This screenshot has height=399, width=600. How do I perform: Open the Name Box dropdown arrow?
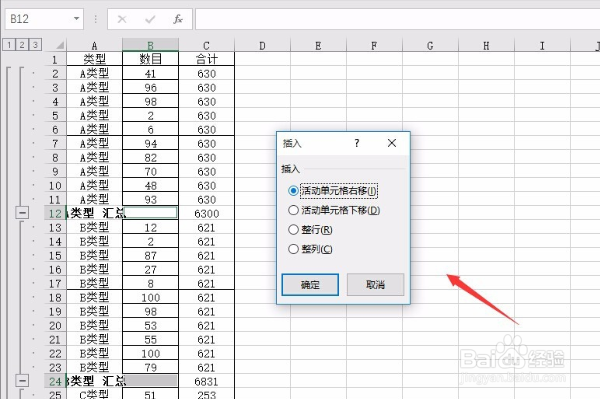[x=77, y=19]
